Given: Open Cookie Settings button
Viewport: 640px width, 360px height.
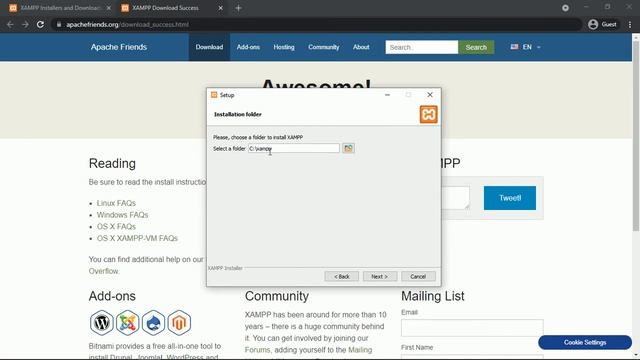Looking at the screenshot, I should click(585, 342).
